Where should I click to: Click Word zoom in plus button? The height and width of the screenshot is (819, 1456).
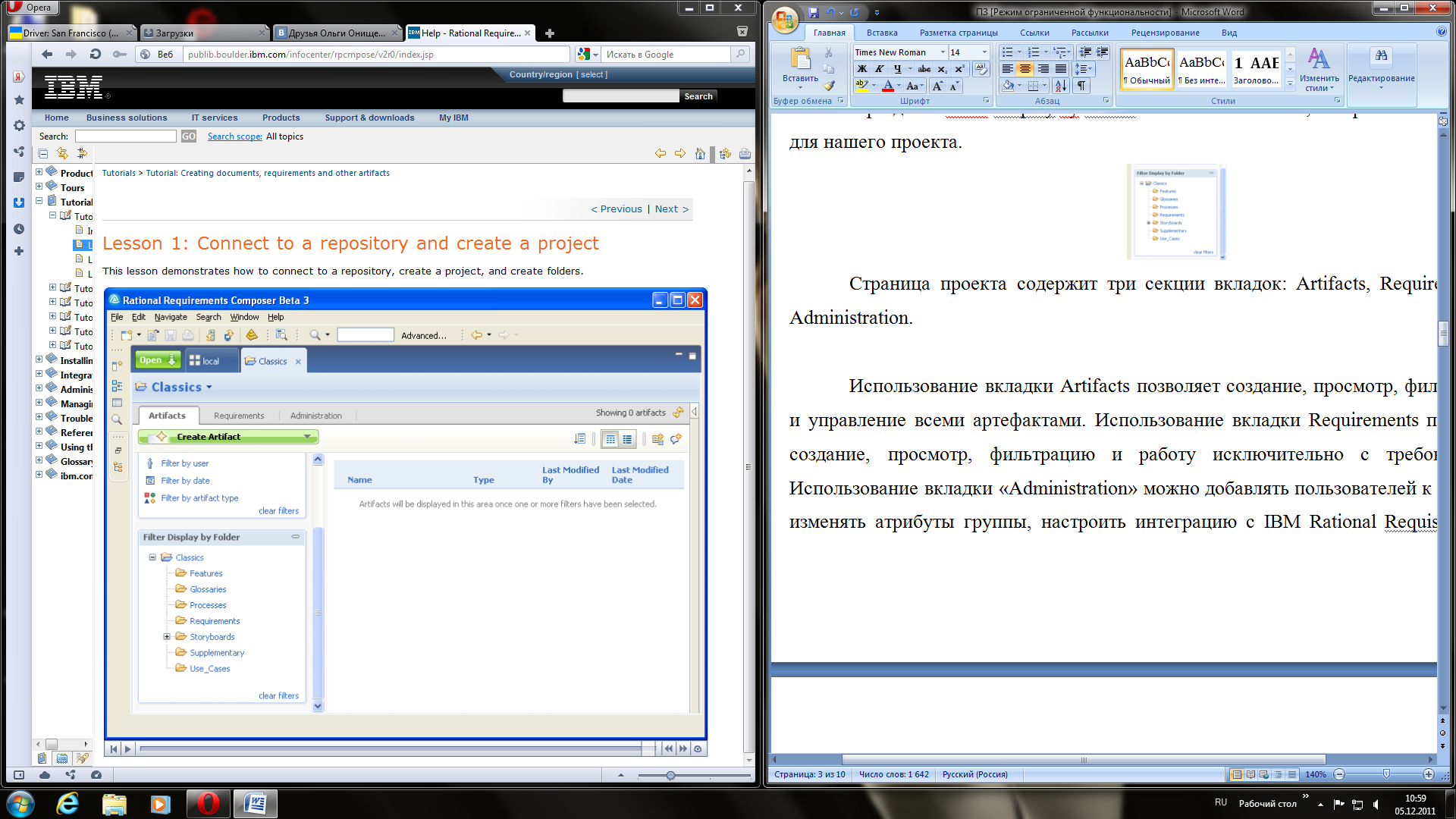click(1429, 774)
